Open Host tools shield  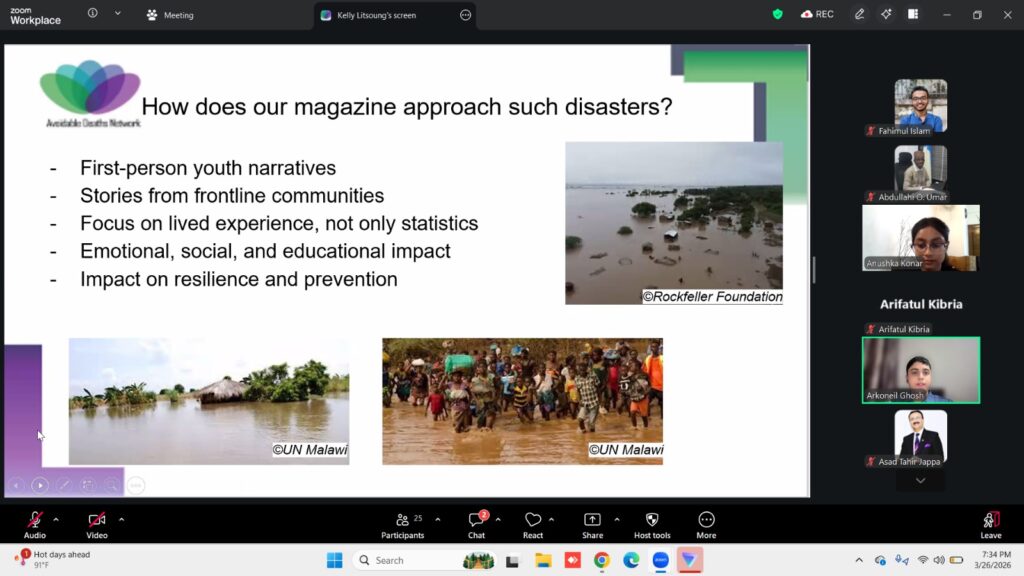[652, 524]
